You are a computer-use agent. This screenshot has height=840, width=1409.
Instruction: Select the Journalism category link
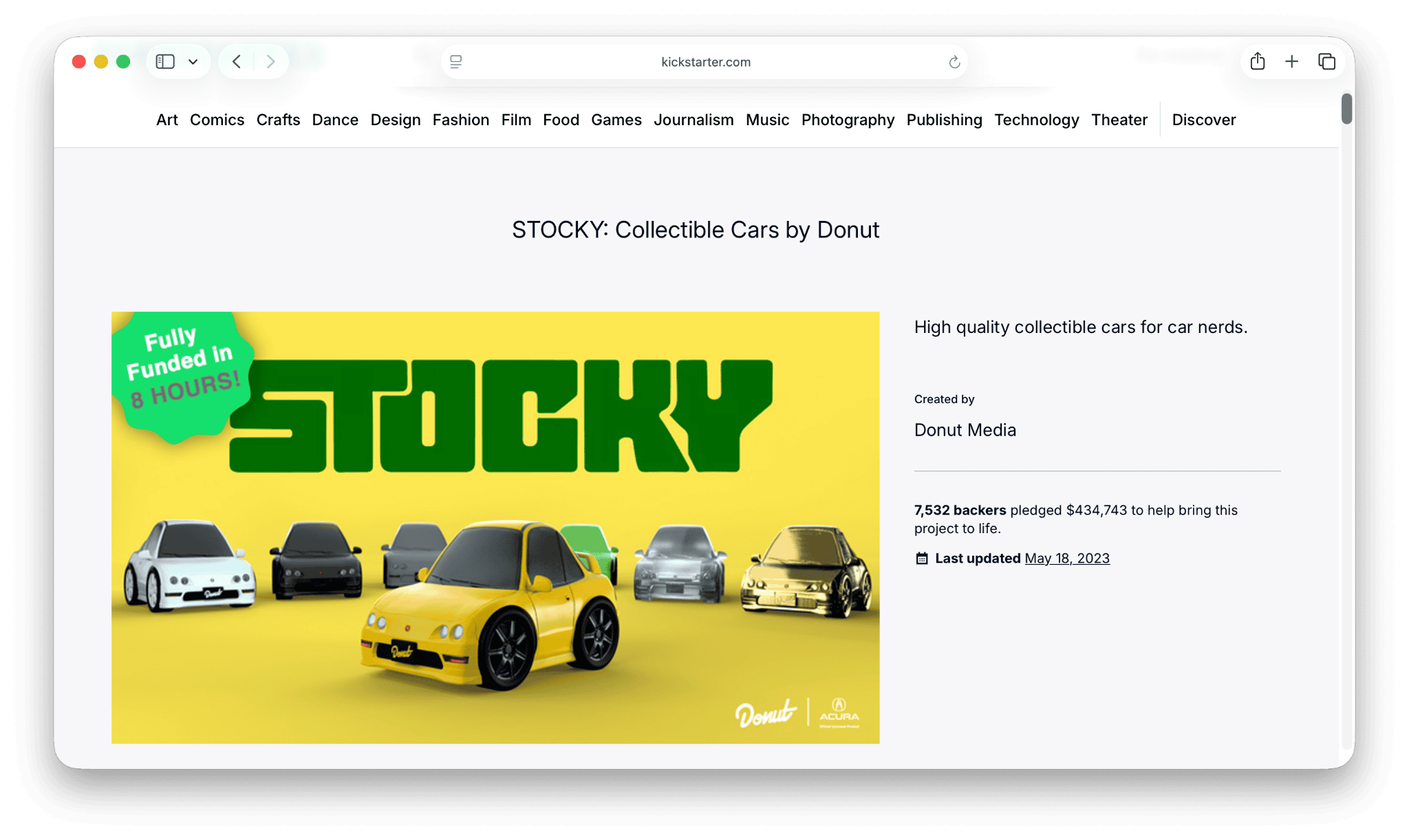click(x=693, y=120)
